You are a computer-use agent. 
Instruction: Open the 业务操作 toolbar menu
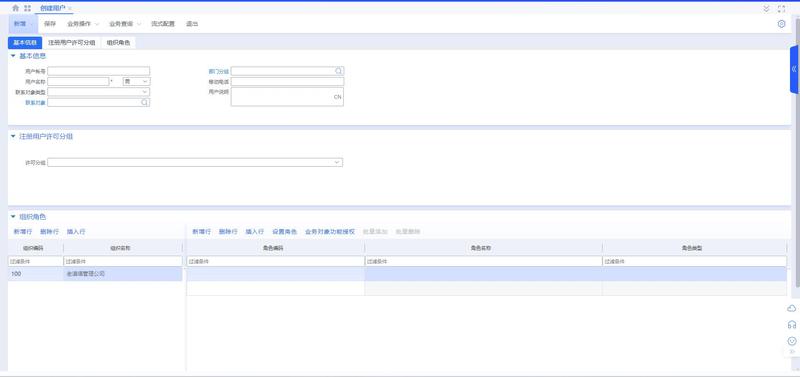click(83, 24)
